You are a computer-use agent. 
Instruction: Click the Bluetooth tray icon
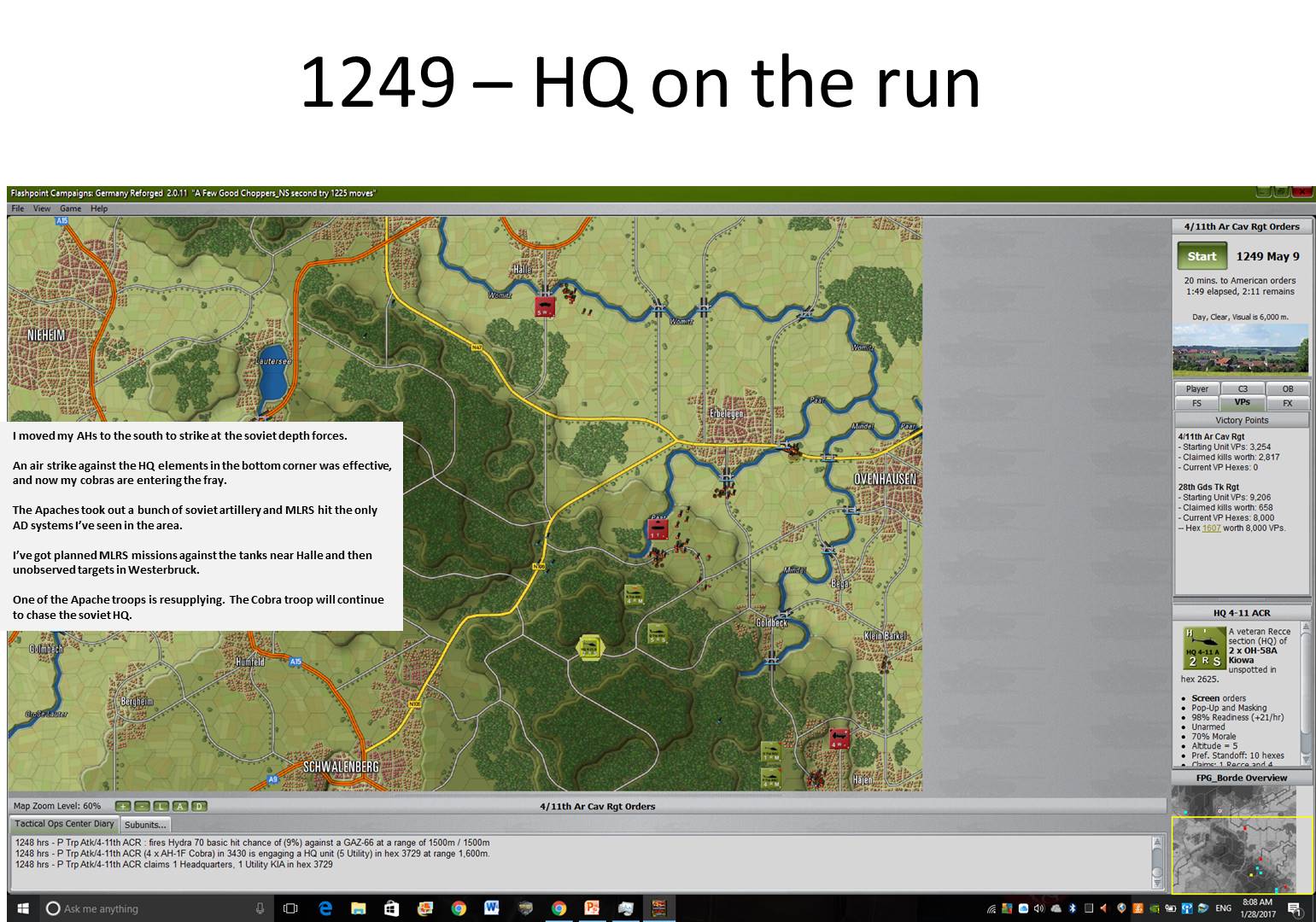pyautogui.click(x=1073, y=908)
